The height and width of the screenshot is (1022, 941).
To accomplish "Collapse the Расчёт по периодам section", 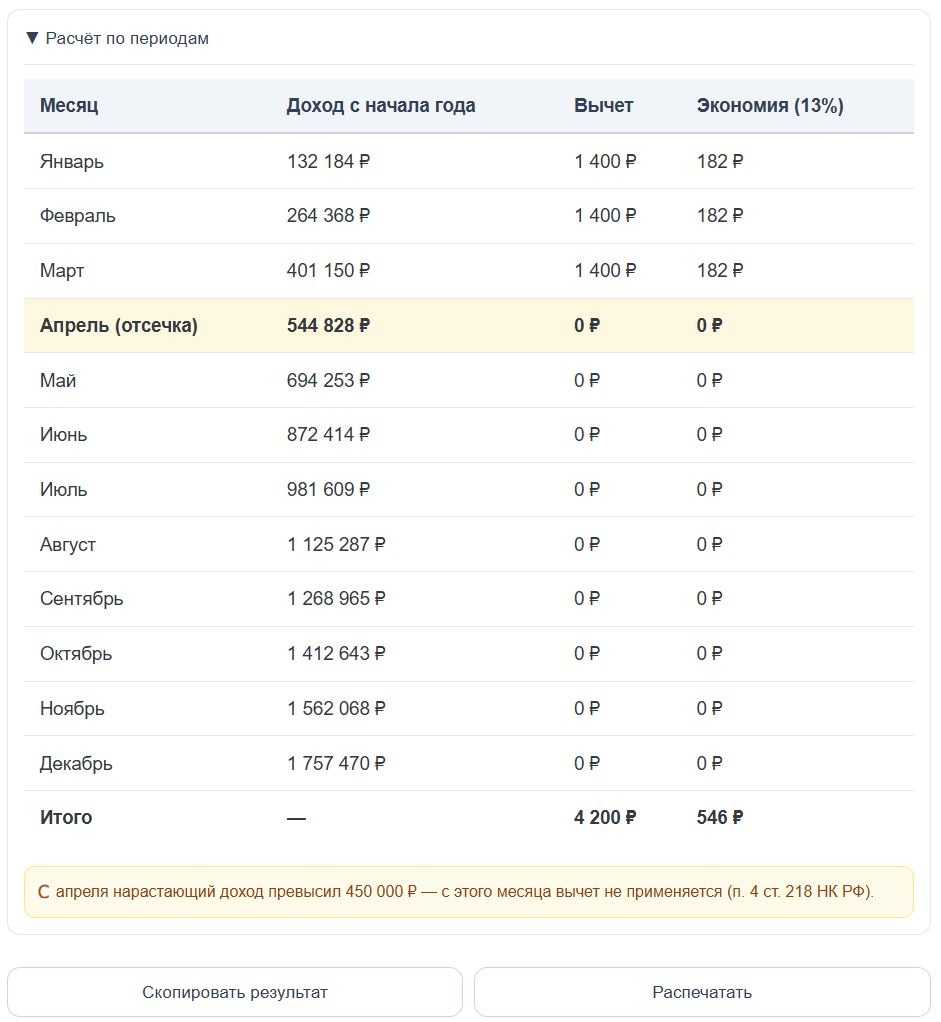I will tap(117, 38).
